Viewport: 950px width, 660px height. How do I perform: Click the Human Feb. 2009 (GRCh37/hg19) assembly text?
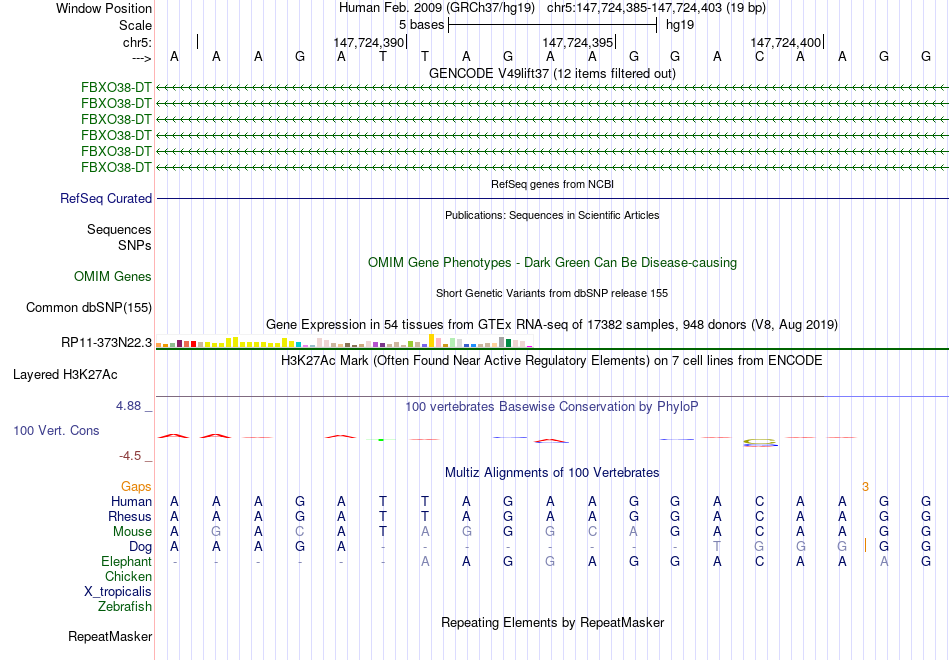tap(437, 8)
